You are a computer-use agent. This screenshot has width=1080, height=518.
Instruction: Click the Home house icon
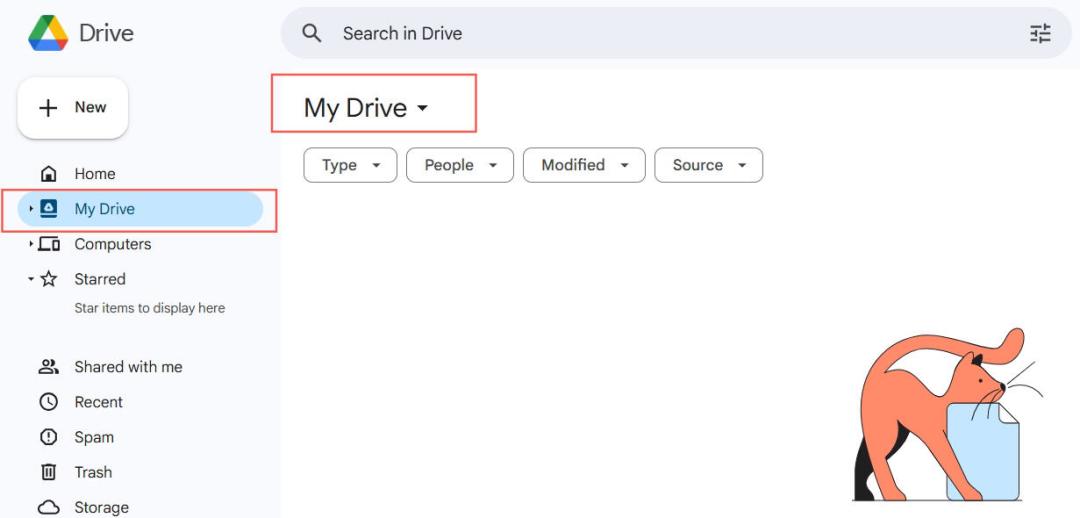48,174
